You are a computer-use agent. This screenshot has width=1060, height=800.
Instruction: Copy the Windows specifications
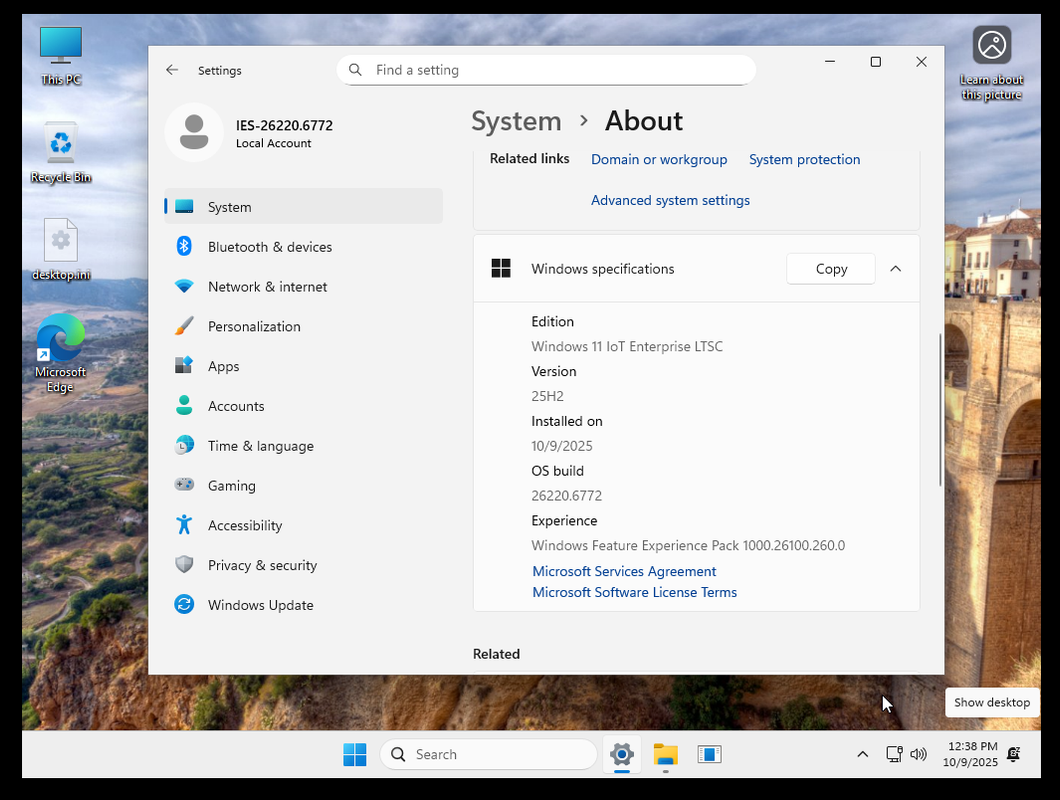click(x=831, y=268)
